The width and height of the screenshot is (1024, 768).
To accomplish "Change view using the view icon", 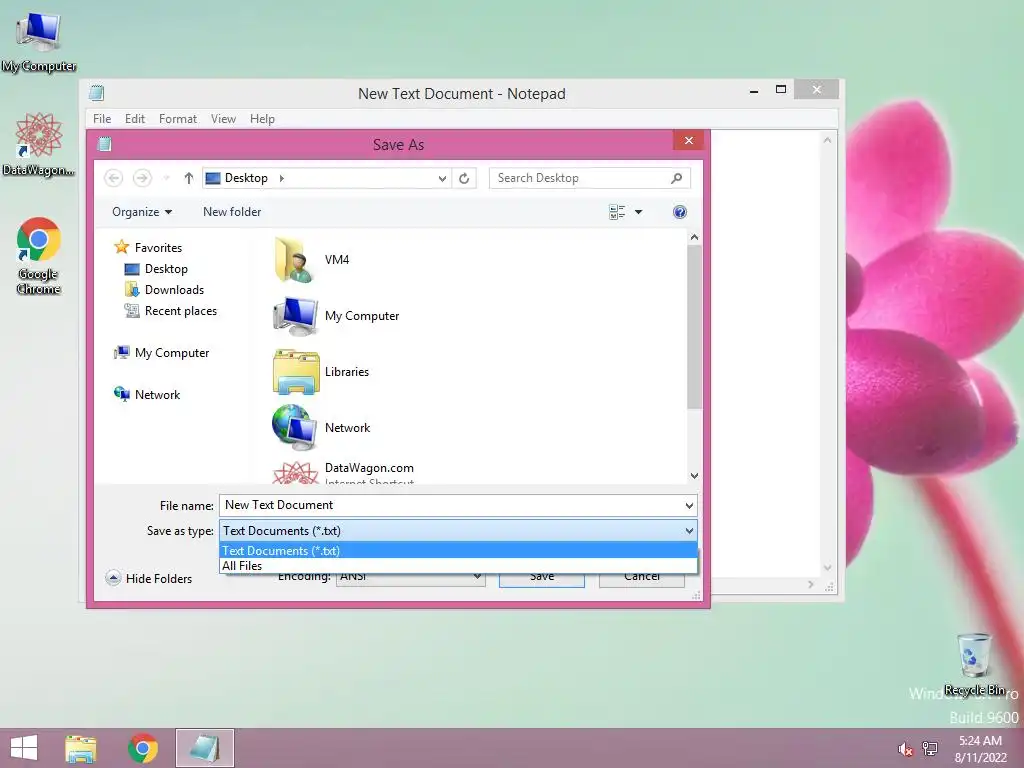I will [x=617, y=212].
